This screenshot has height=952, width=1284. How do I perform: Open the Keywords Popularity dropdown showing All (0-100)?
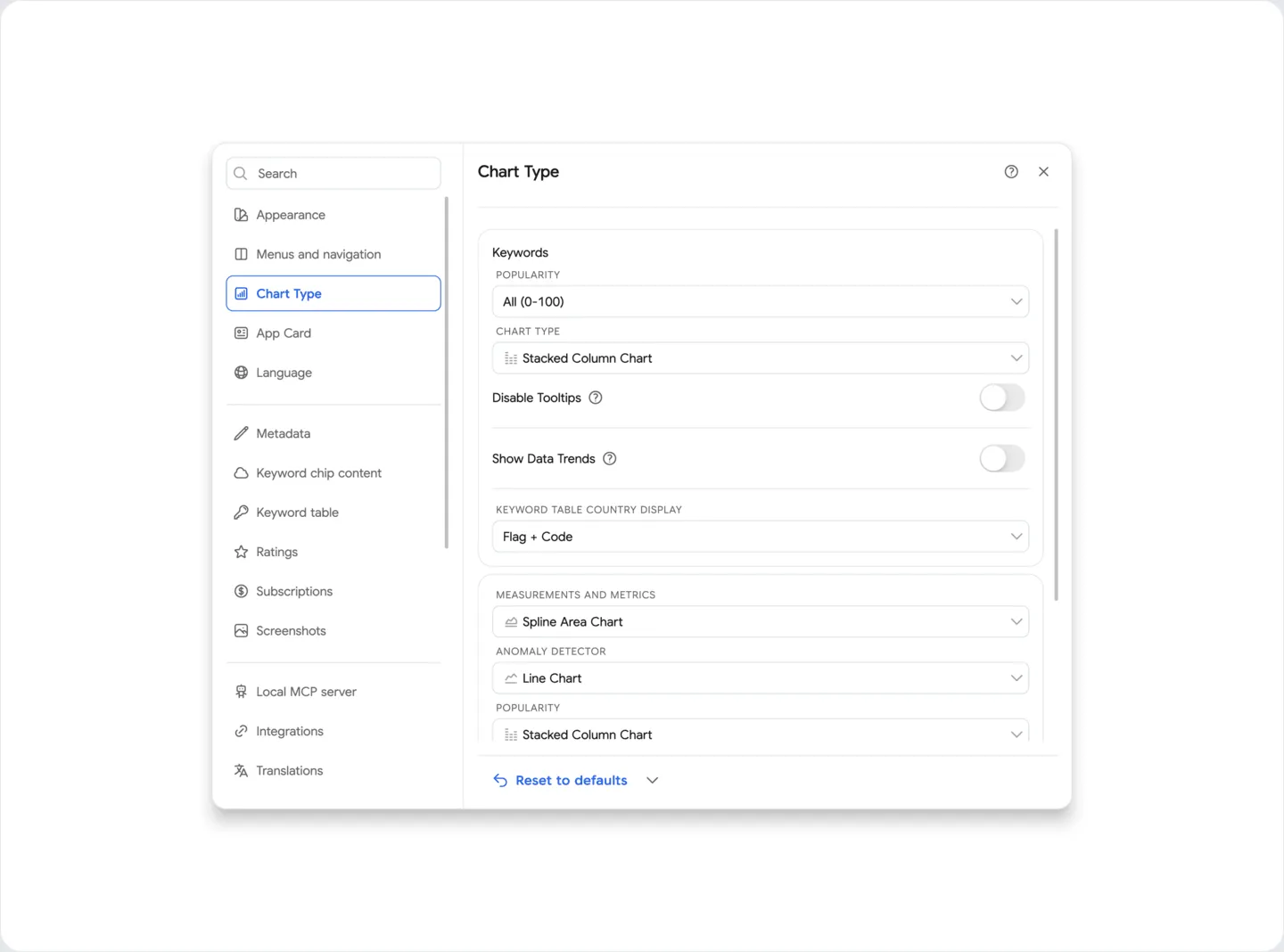pyautogui.click(x=761, y=301)
